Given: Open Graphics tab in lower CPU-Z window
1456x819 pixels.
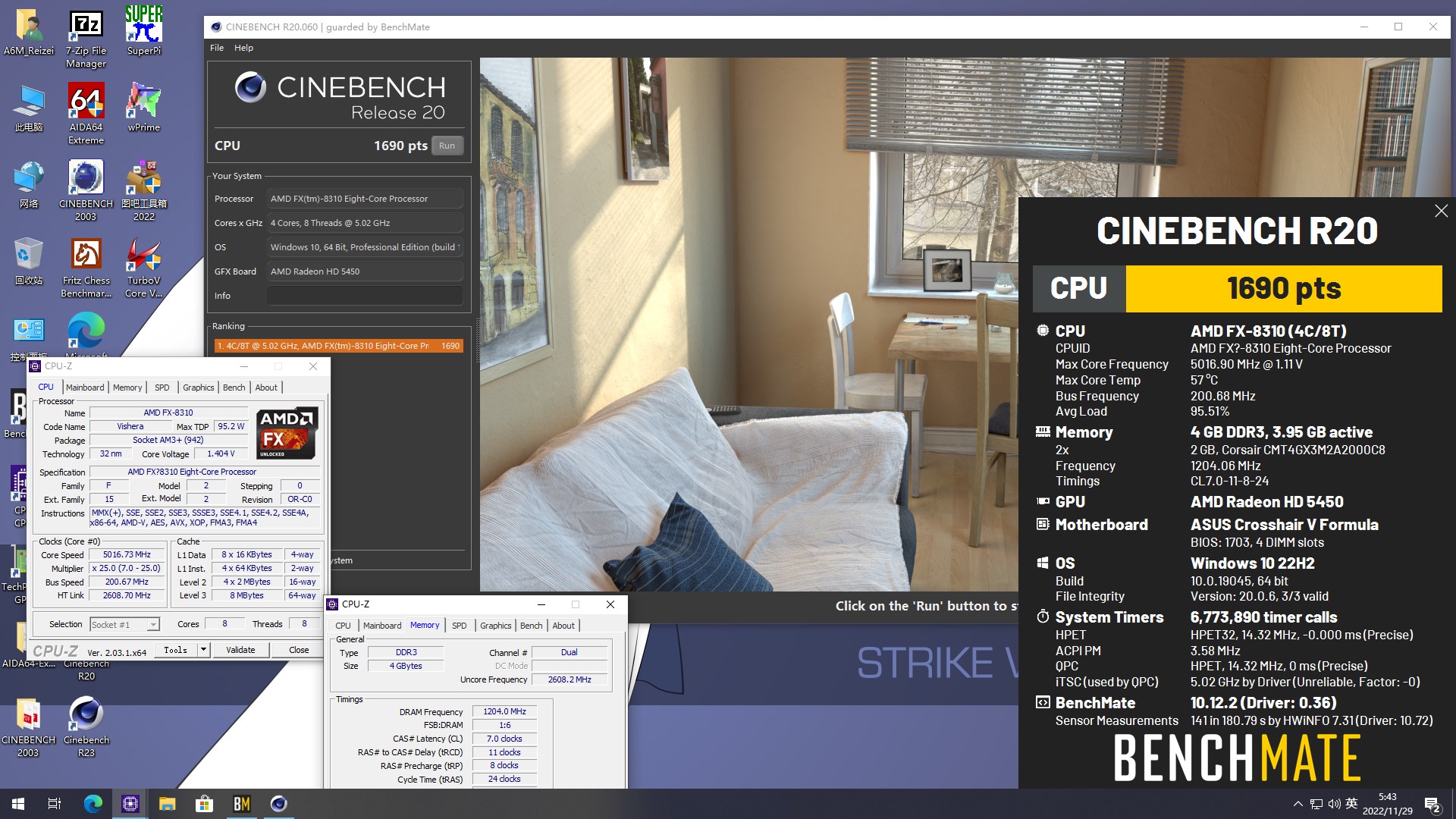Looking at the screenshot, I should [x=496, y=626].
